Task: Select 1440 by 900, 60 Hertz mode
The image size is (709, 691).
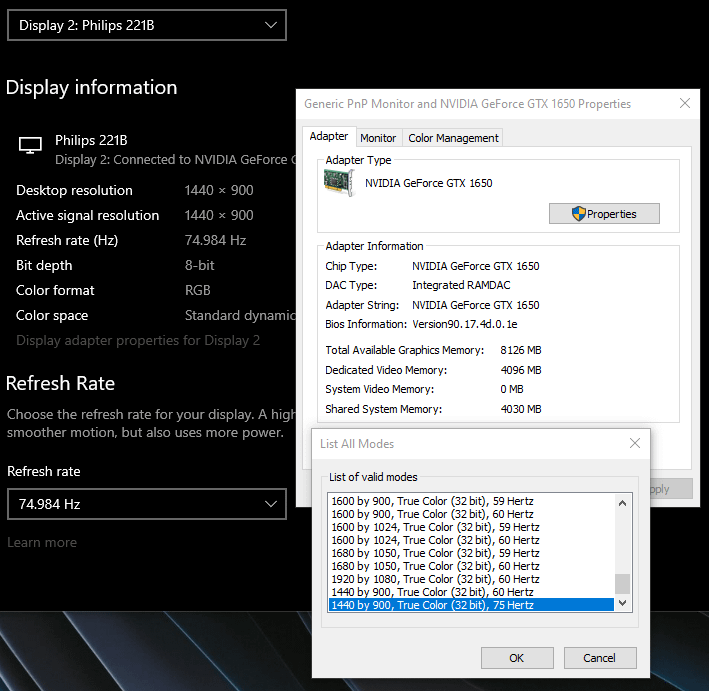Action: [x=470, y=592]
